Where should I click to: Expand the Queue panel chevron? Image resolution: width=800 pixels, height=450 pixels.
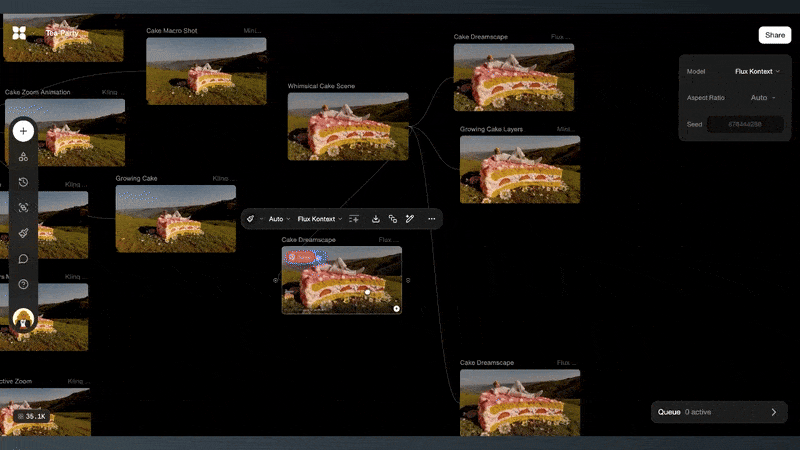[773, 412]
